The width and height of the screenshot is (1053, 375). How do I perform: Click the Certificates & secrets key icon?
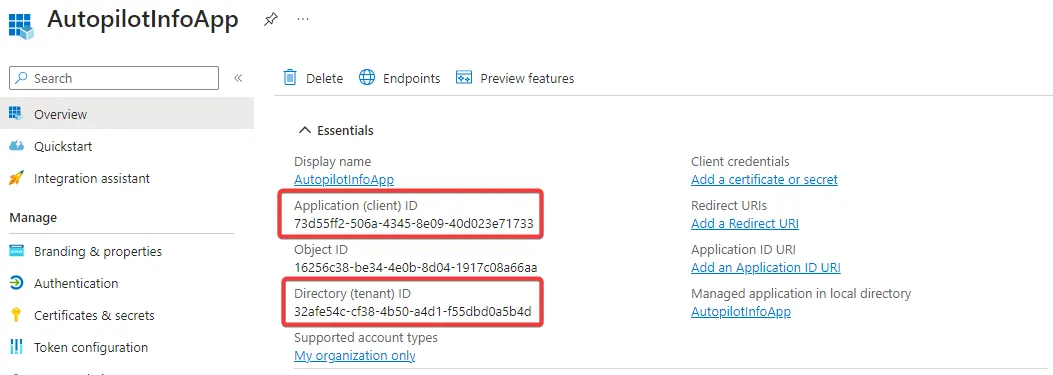pos(16,315)
